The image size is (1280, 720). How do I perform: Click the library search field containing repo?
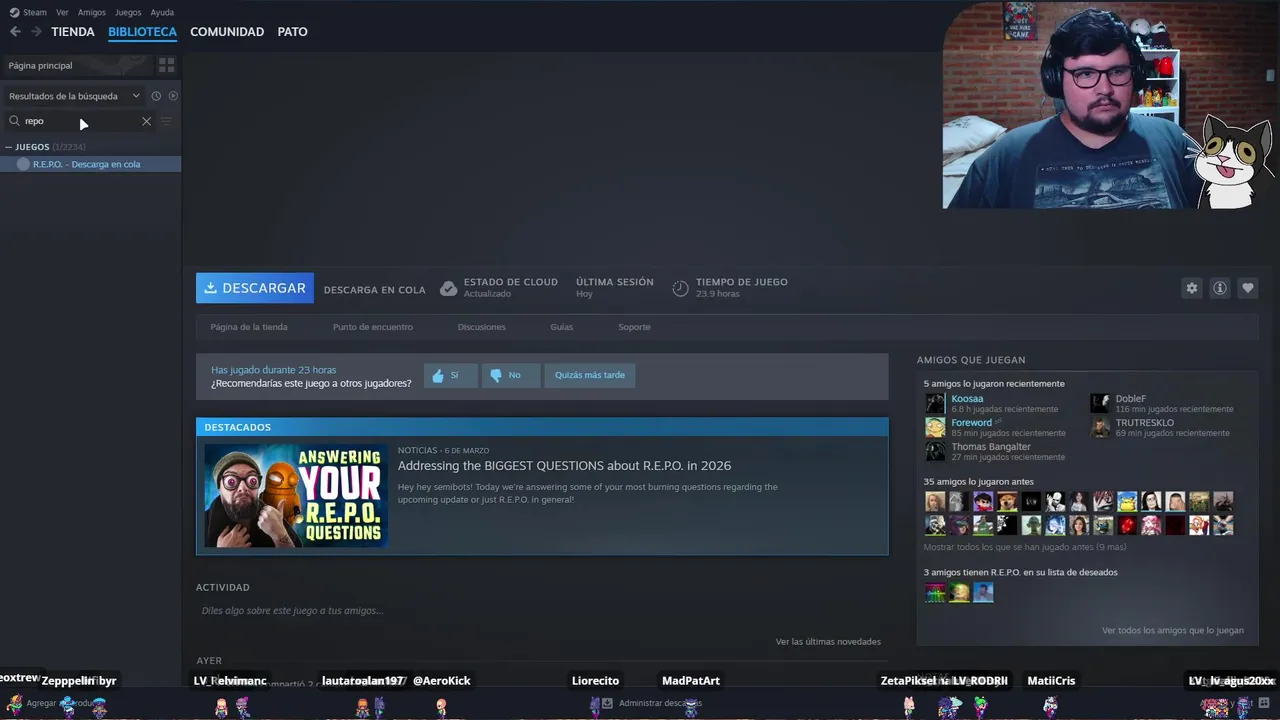[x=80, y=121]
